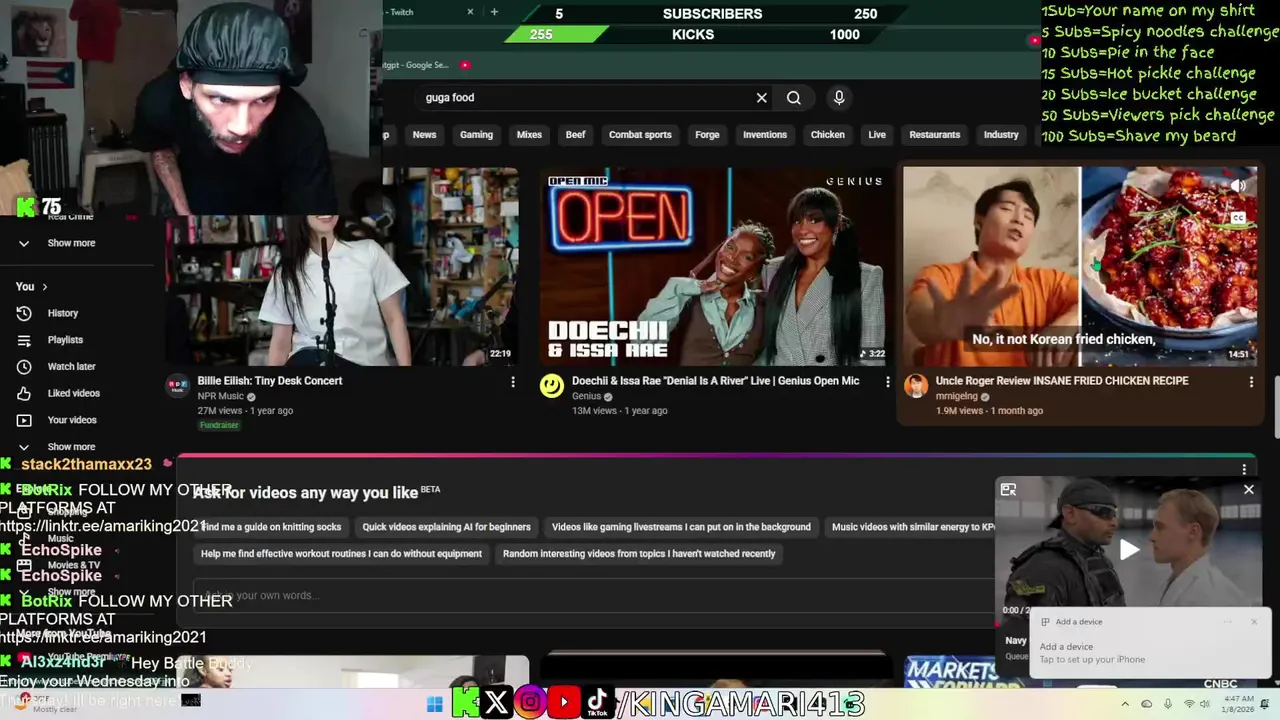Open 'Billie Eilish: Tiny Desk Concert' title link
This screenshot has height=720, width=1280.
pos(270,381)
